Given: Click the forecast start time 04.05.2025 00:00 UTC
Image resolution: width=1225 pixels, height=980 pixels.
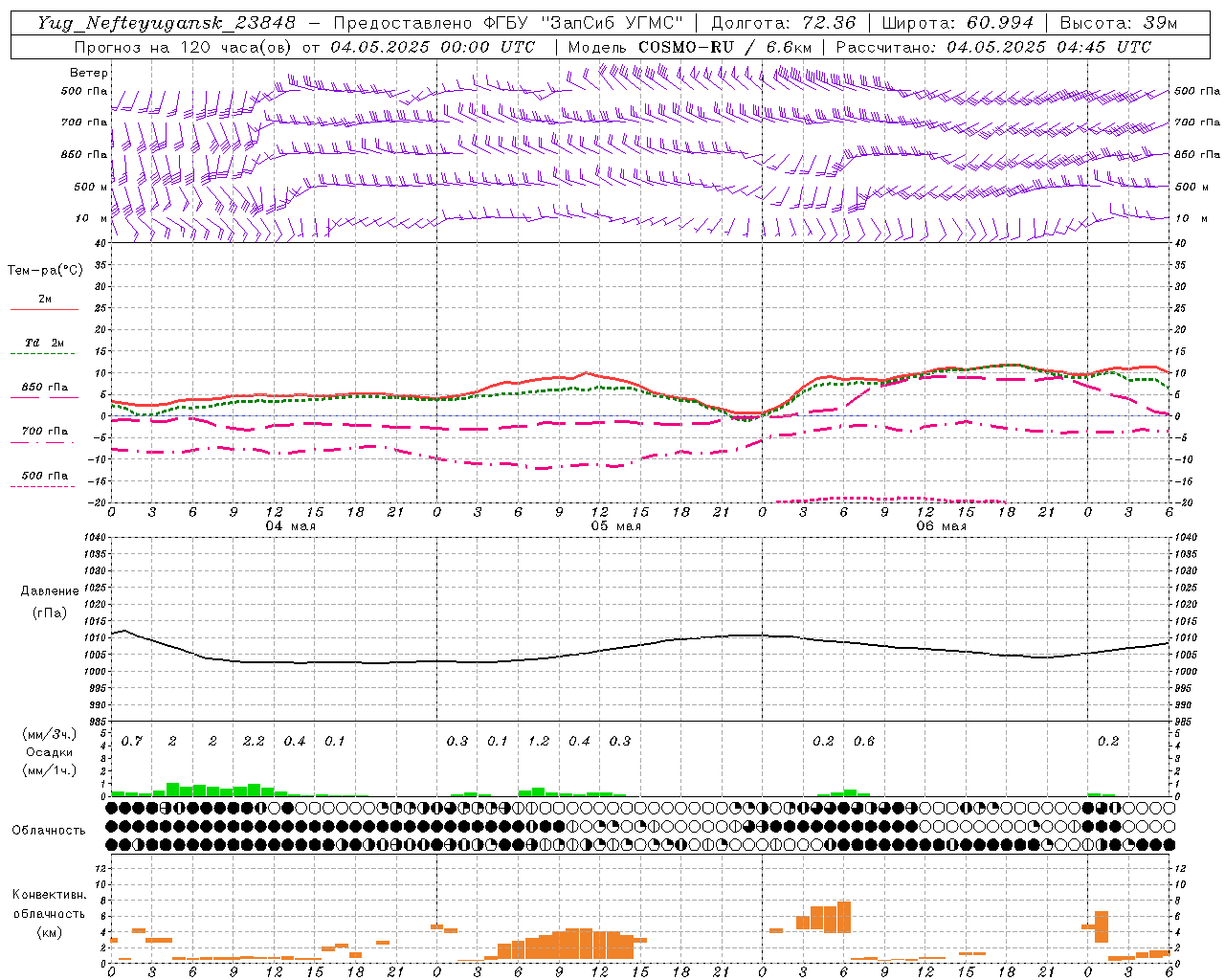Looking at the screenshot, I should point(433,47).
